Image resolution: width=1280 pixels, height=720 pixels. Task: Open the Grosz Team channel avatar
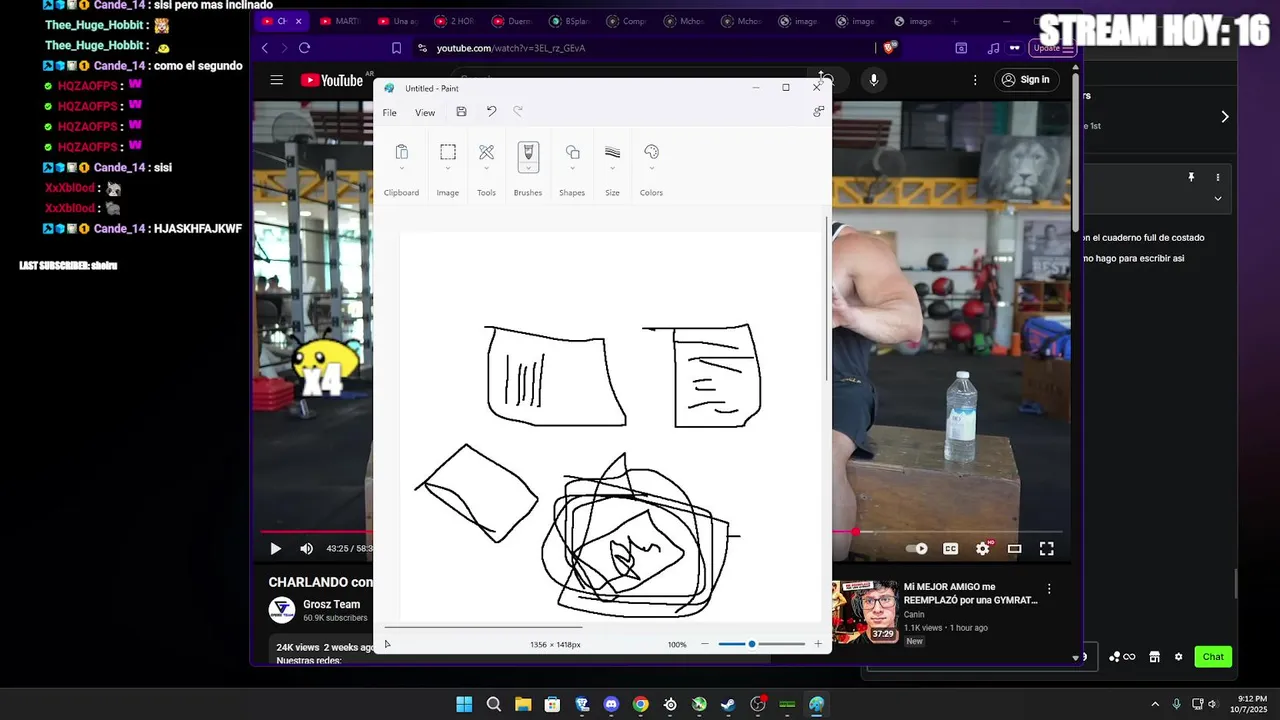point(282,610)
